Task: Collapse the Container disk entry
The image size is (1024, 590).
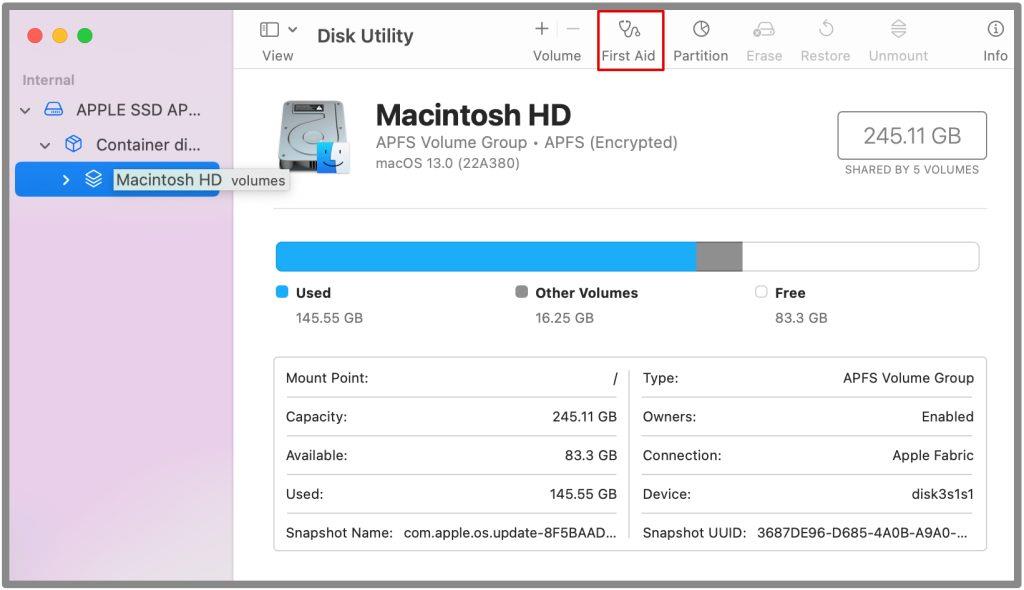Action: 45,145
